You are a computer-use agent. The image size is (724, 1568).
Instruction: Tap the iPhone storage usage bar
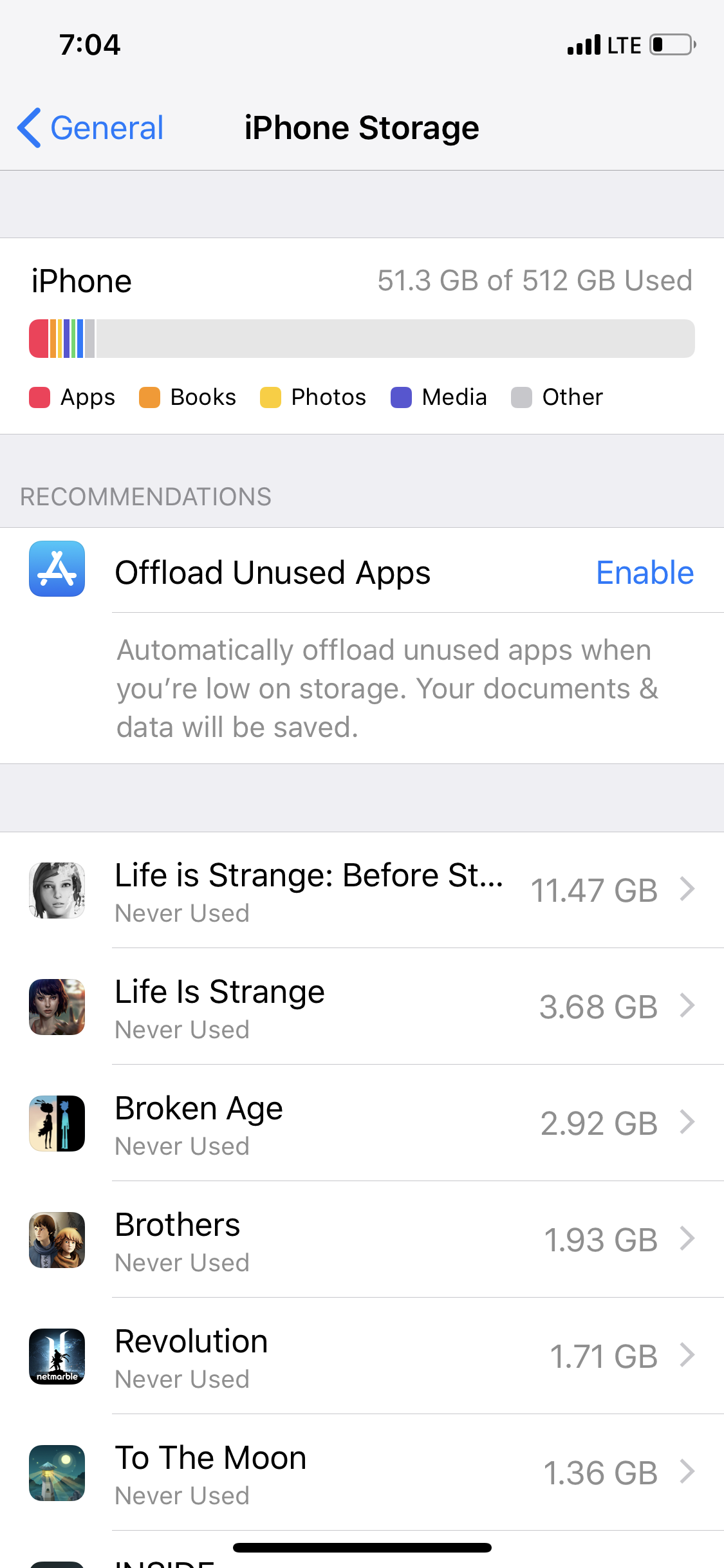(x=362, y=339)
